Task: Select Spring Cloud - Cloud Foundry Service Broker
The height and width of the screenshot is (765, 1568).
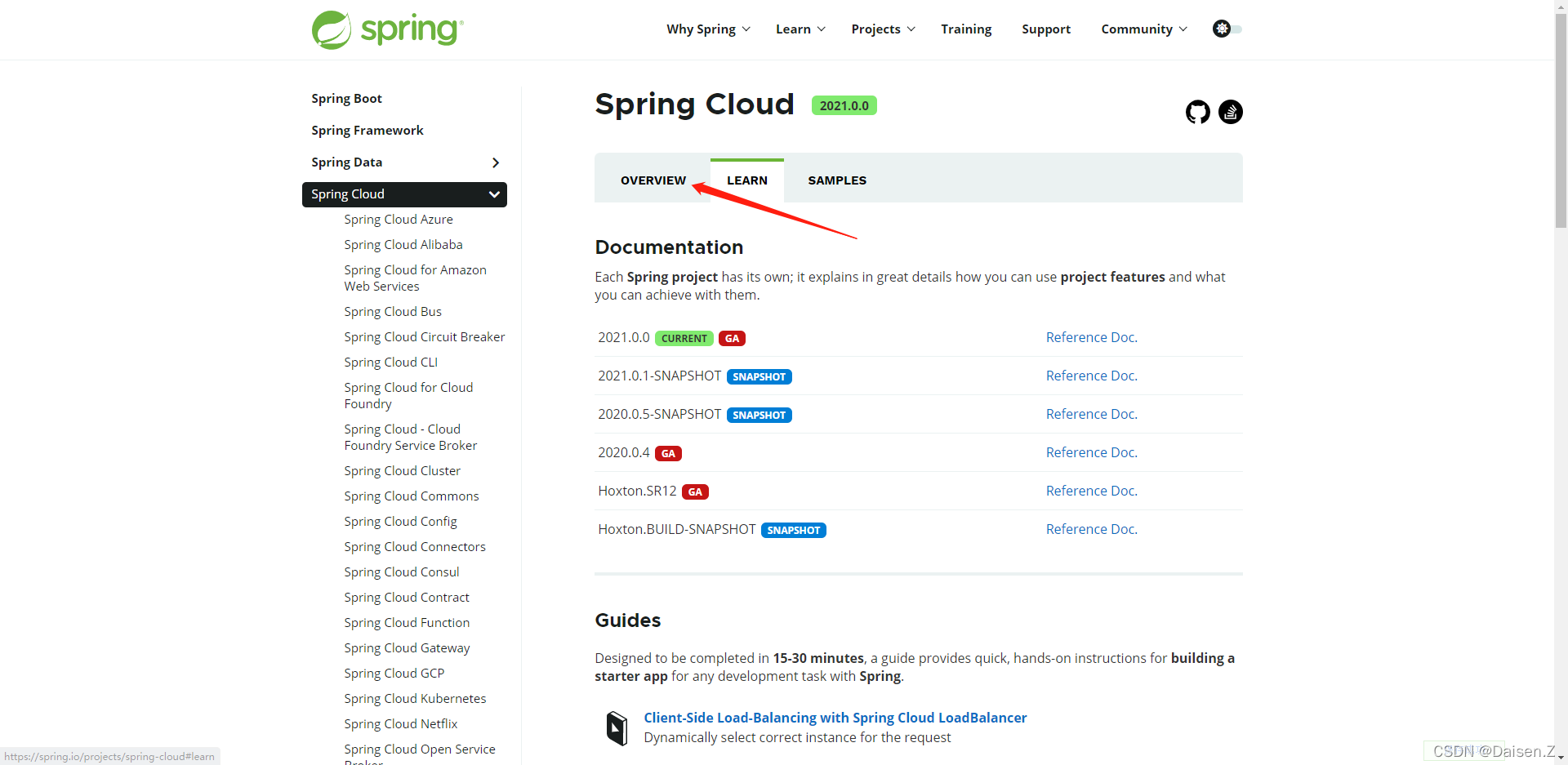Action: [x=411, y=438]
